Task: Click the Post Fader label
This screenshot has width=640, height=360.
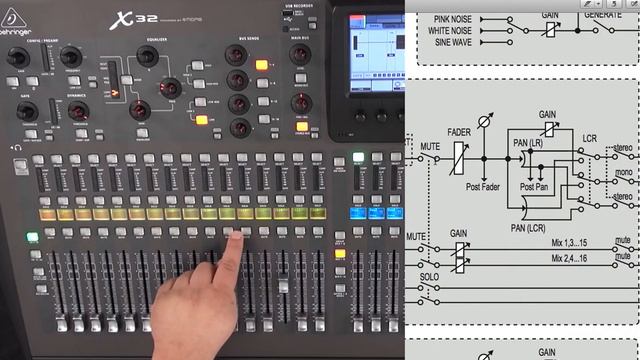Action: pos(483,187)
